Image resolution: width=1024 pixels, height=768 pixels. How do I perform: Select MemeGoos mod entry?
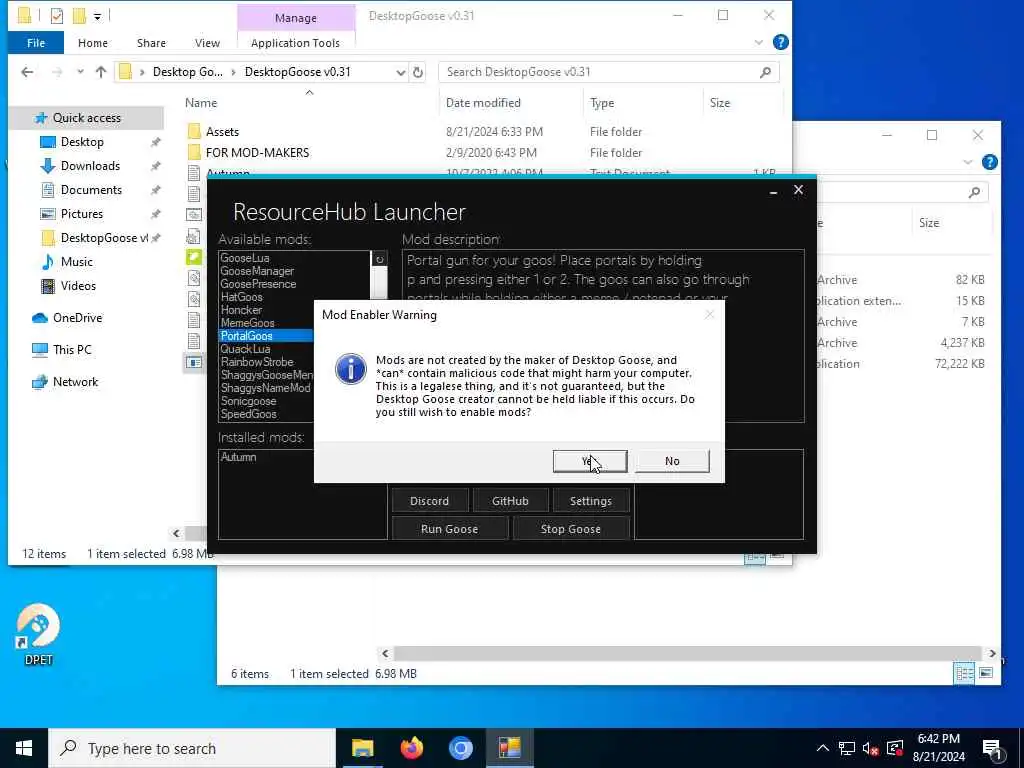tap(248, 323)
